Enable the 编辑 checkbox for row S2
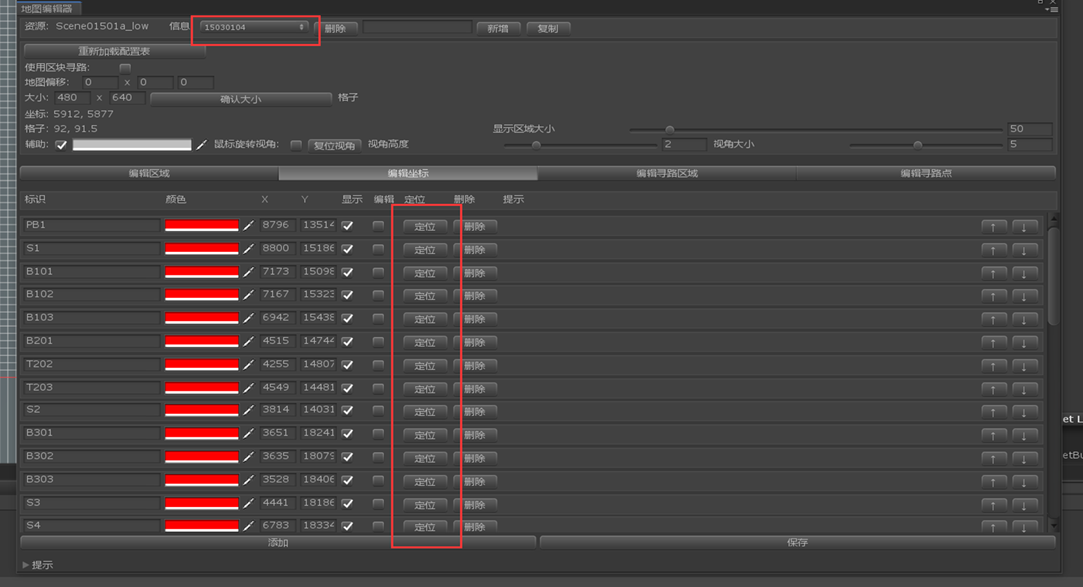1083x587 pixels. pyautogui.click(x=378, y=410)
